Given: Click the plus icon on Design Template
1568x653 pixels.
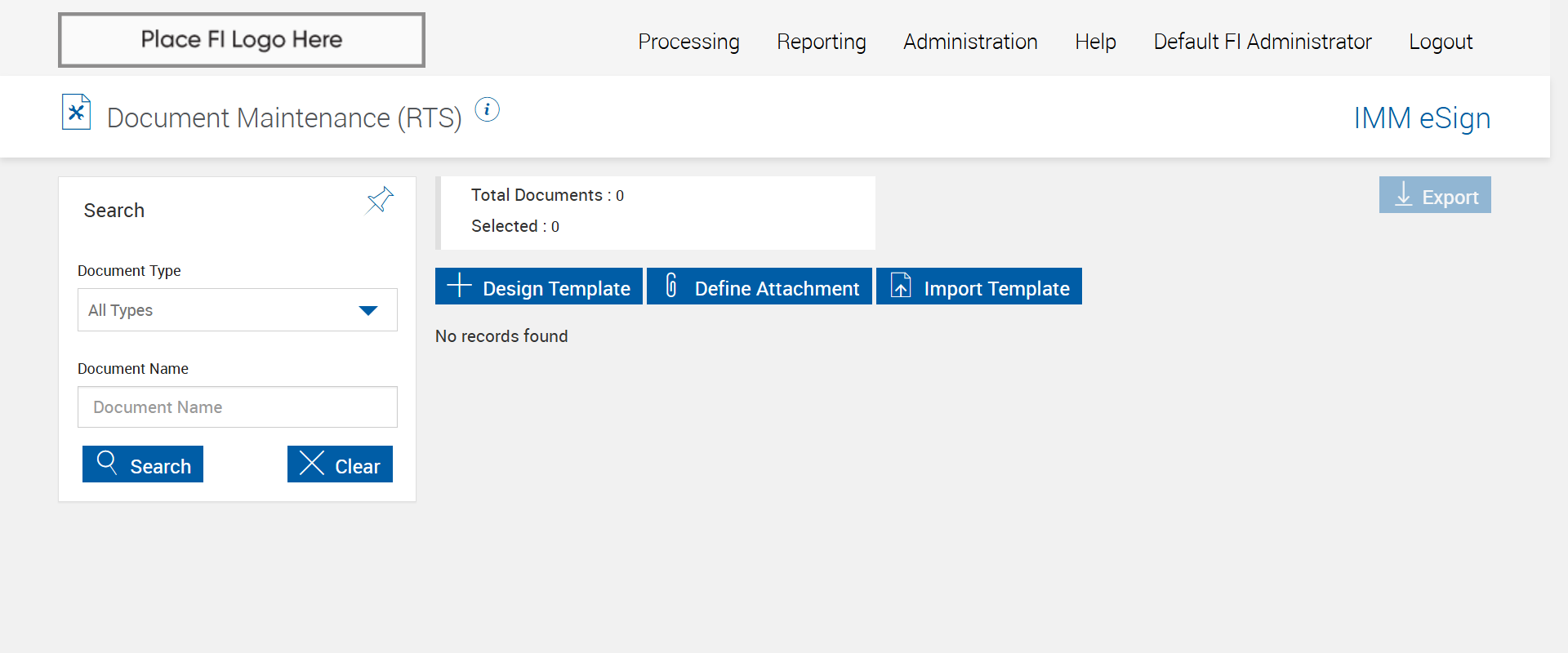Looking at the screenshot, I should [x=459, y=286].
